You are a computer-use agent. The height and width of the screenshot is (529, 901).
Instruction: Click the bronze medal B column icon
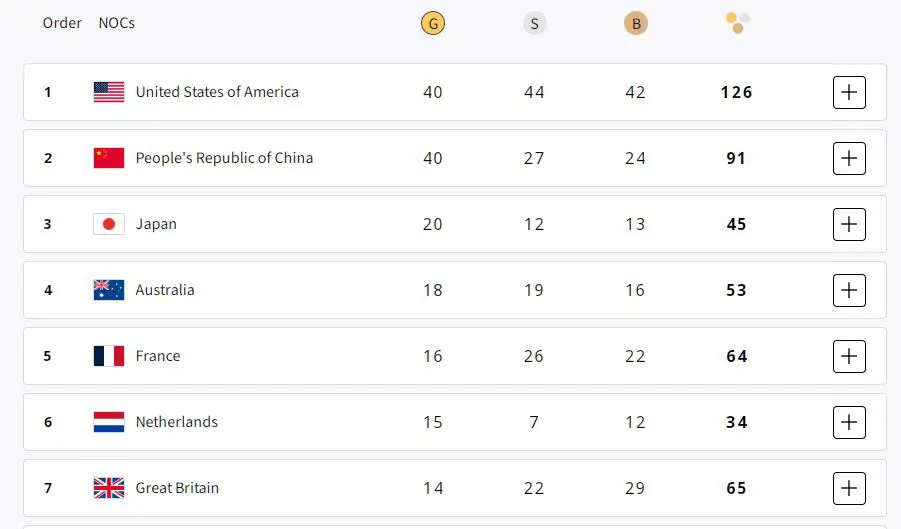click(x=636, y=24)
